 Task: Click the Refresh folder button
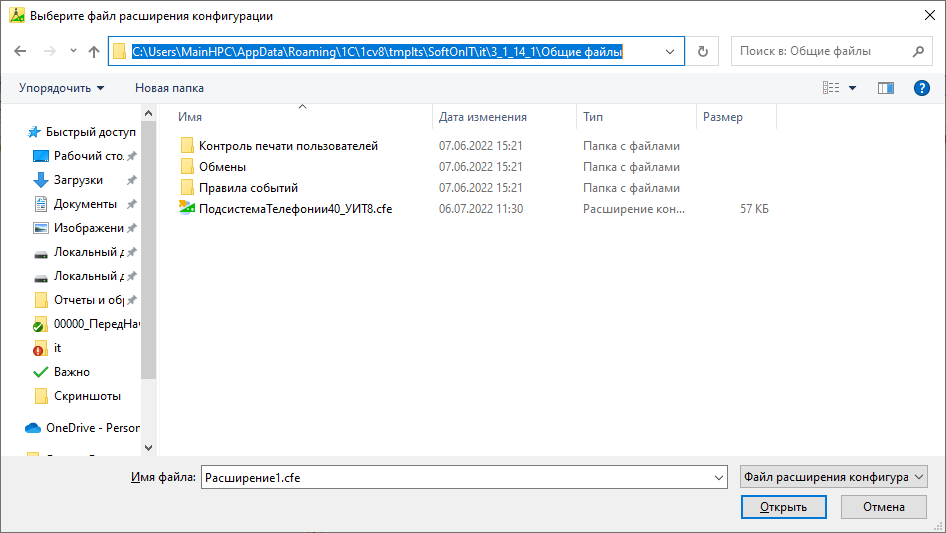703,51
